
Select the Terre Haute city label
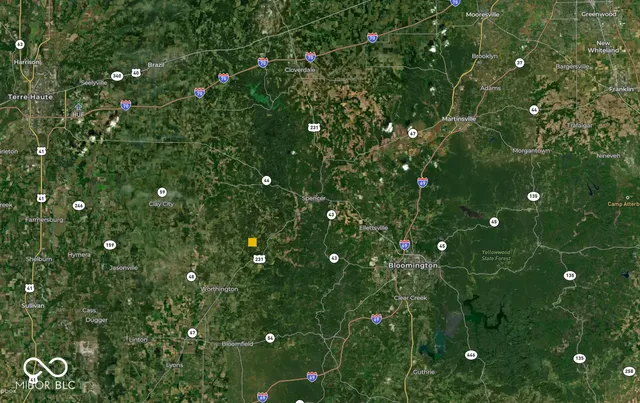(x=31, y=97)
